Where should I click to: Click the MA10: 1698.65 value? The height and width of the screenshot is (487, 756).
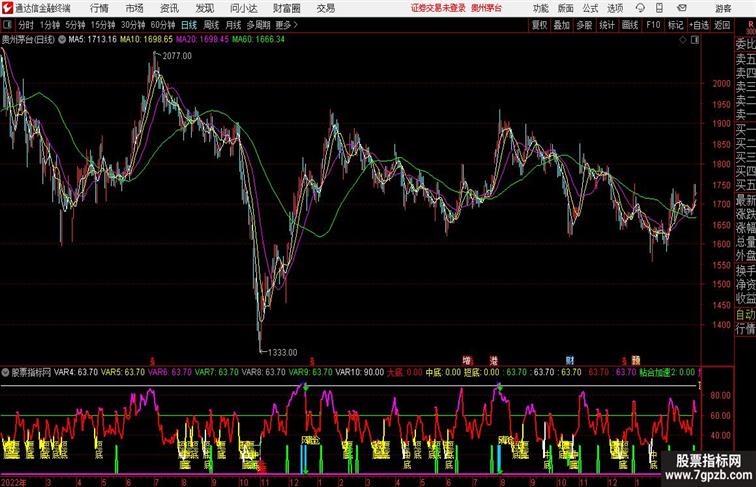point(146,40)
